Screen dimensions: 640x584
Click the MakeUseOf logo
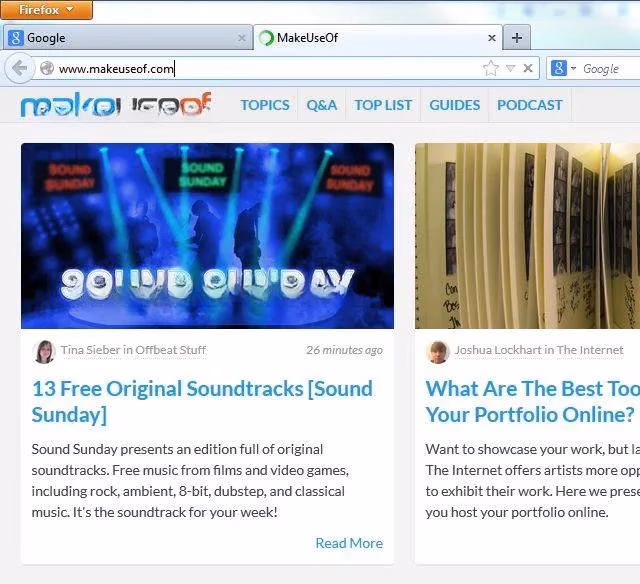pos(116,105)
